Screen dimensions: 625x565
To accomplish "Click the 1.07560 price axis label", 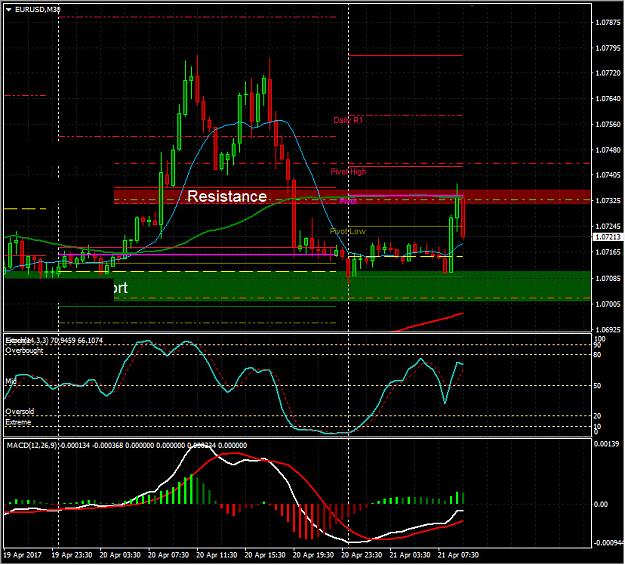I will pyautogui.click(x=608, y=124).
